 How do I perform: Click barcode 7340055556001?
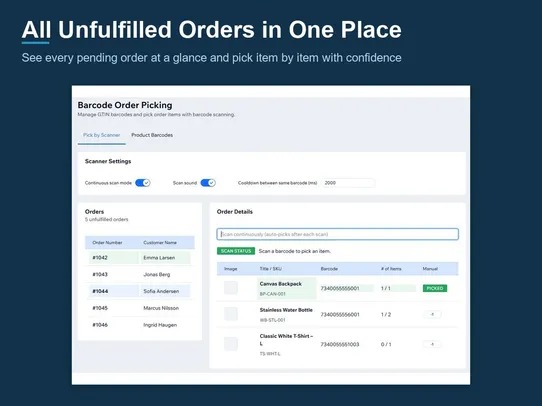point(340,314)
